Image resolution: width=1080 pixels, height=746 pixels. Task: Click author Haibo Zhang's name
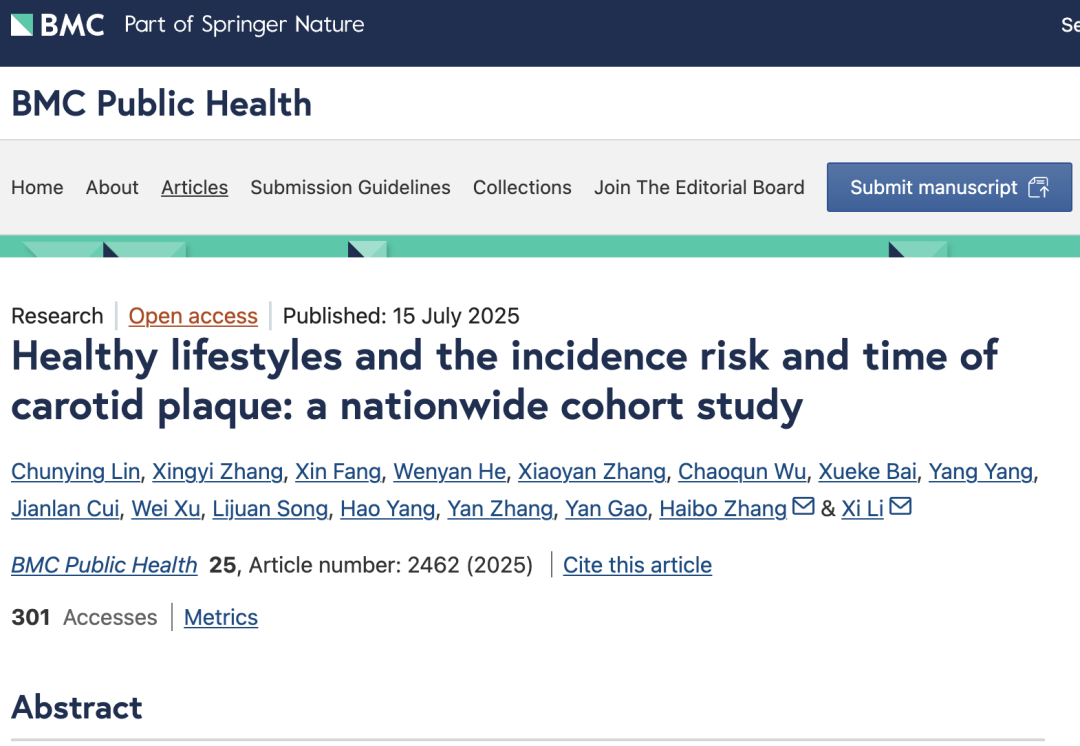tap(723, 509)
